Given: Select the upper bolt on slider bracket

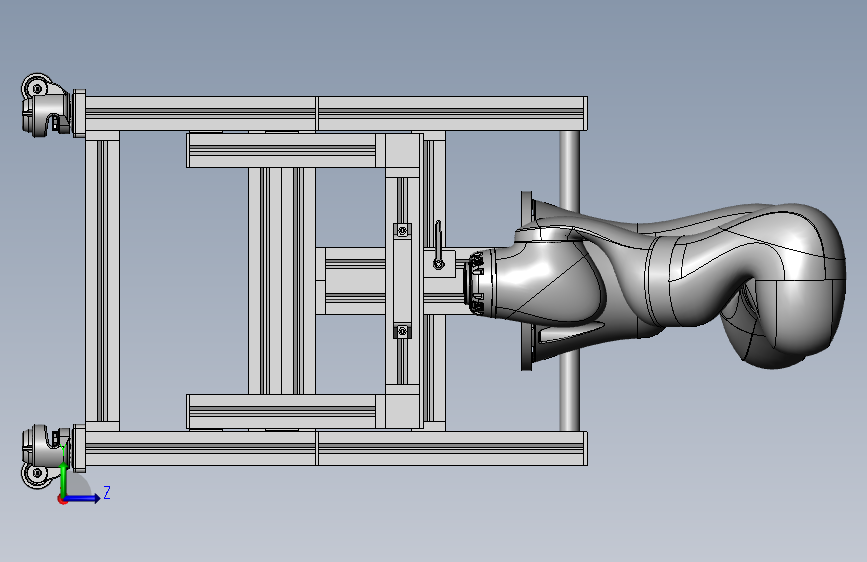Looking at the screenshot, I should coord(403,230).
